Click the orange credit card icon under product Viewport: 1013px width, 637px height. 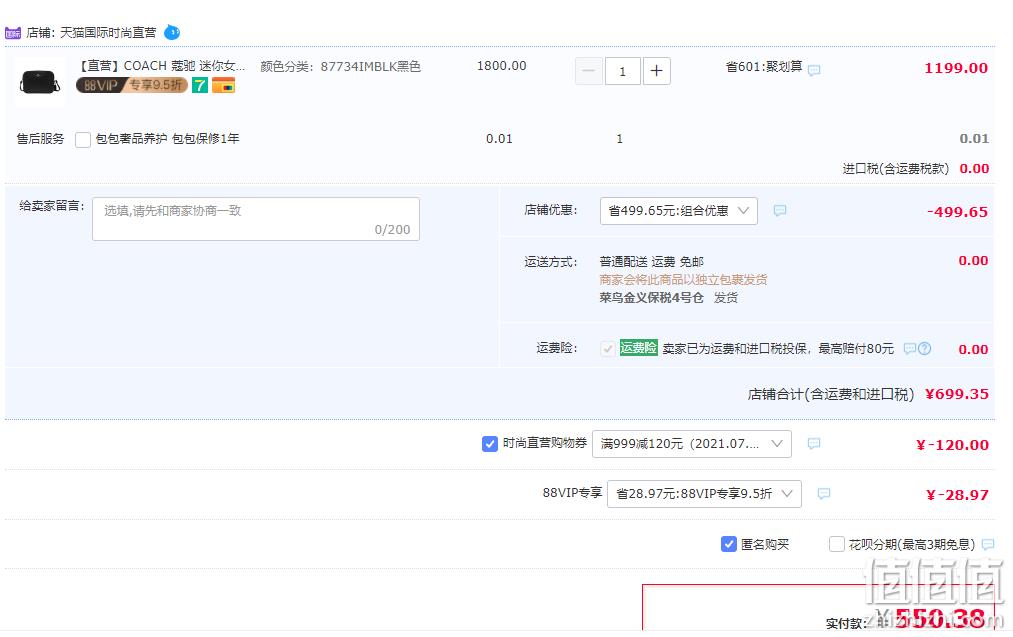pyautogui.click(x=224, y=85)
